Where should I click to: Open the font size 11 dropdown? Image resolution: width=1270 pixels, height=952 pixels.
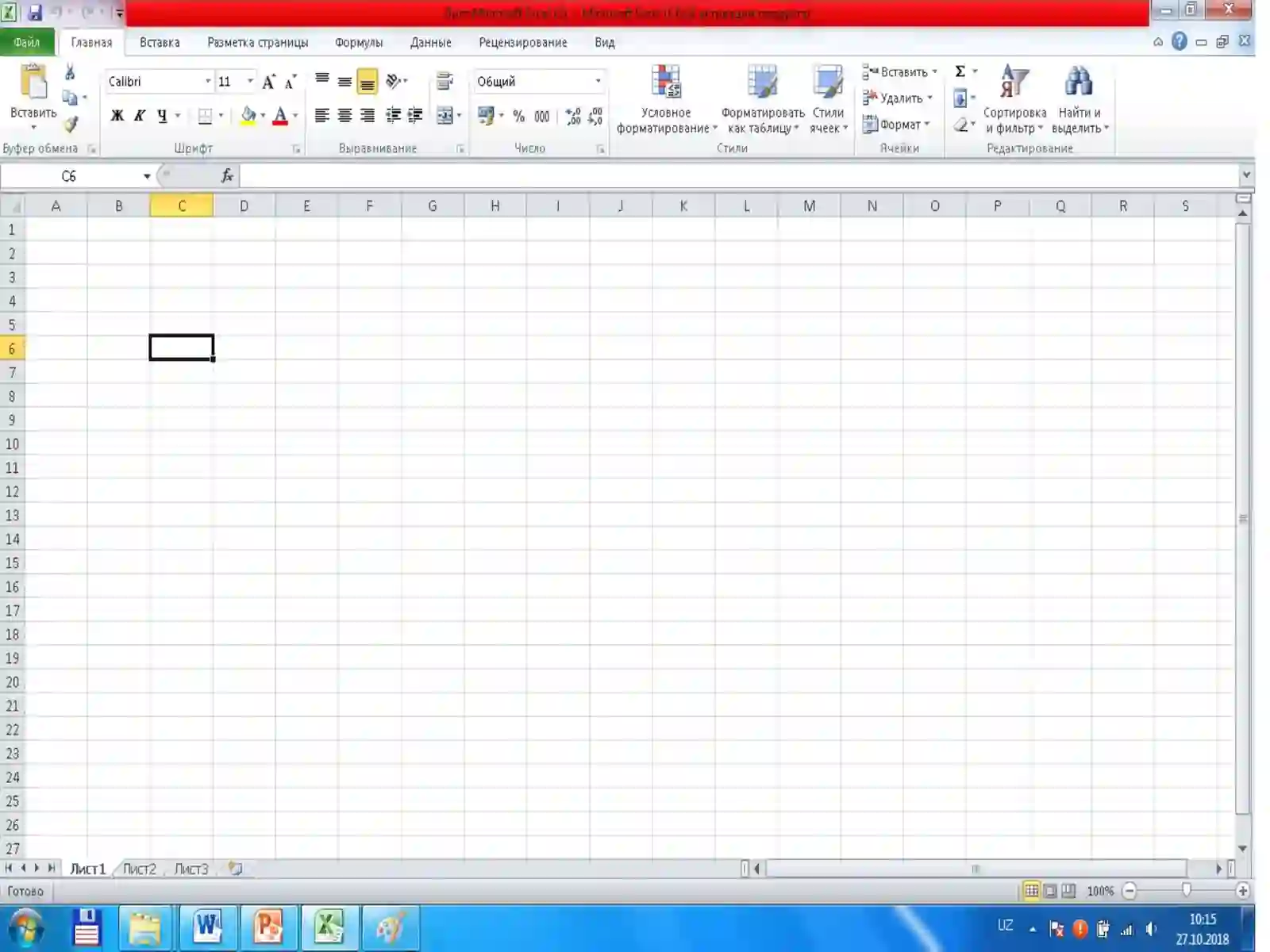pos(250,81)
